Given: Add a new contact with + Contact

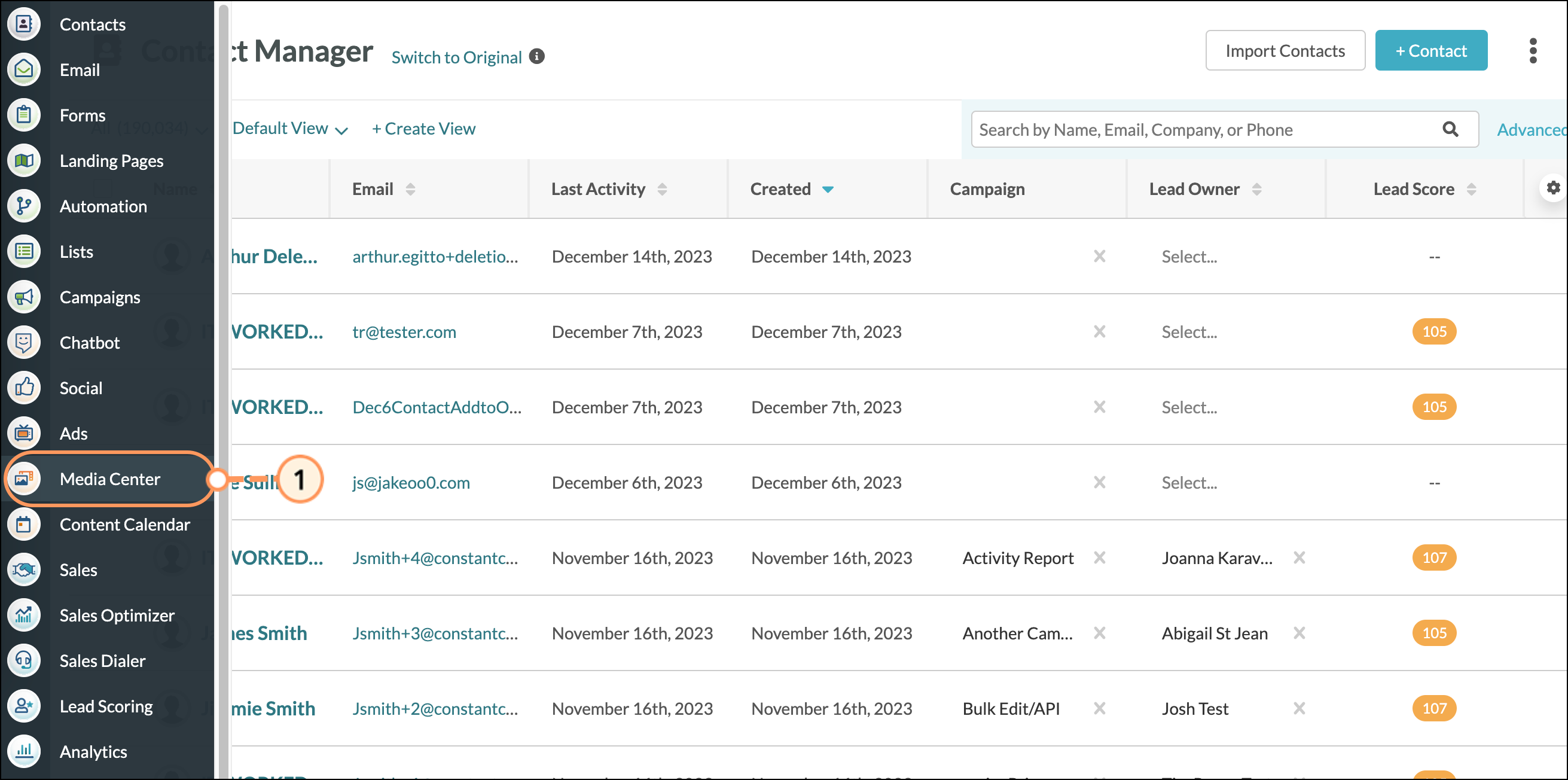Looking at the screenshot, I should coord(1430,50).
